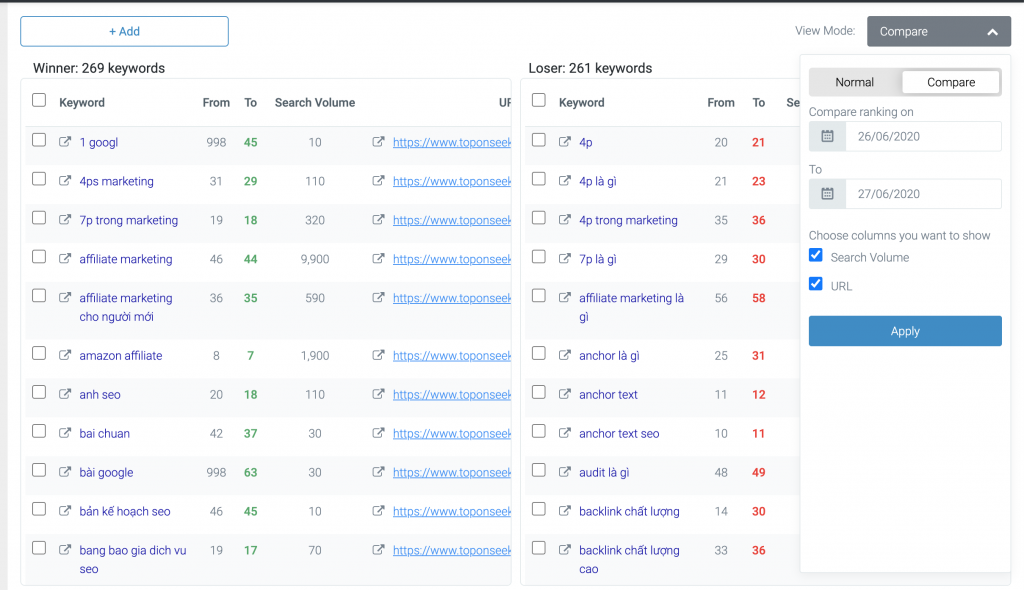Open external link icon beside 'audit là gì'
1024x590 pixels.
click(565, 472)
